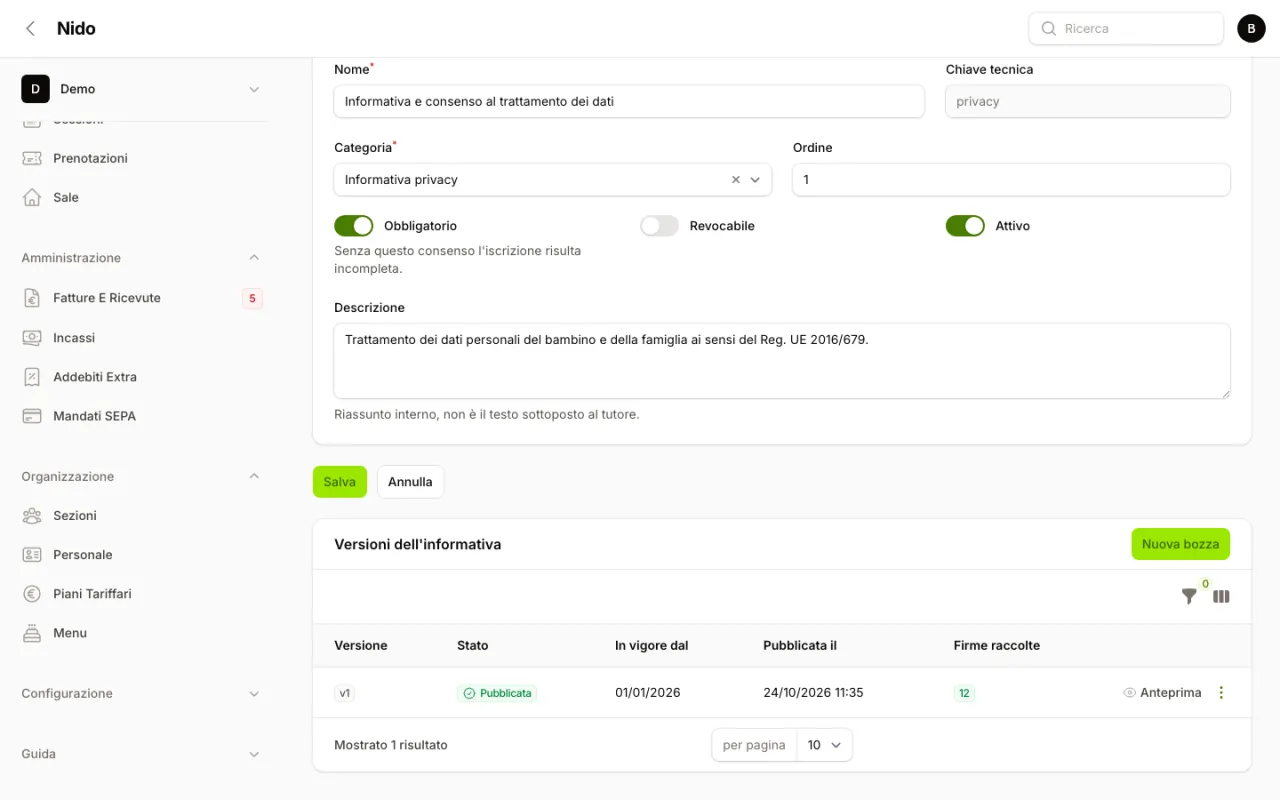The image size is (1280, 800).
Task: Click the Personale ID card icon
Action: tap(32, 554)
